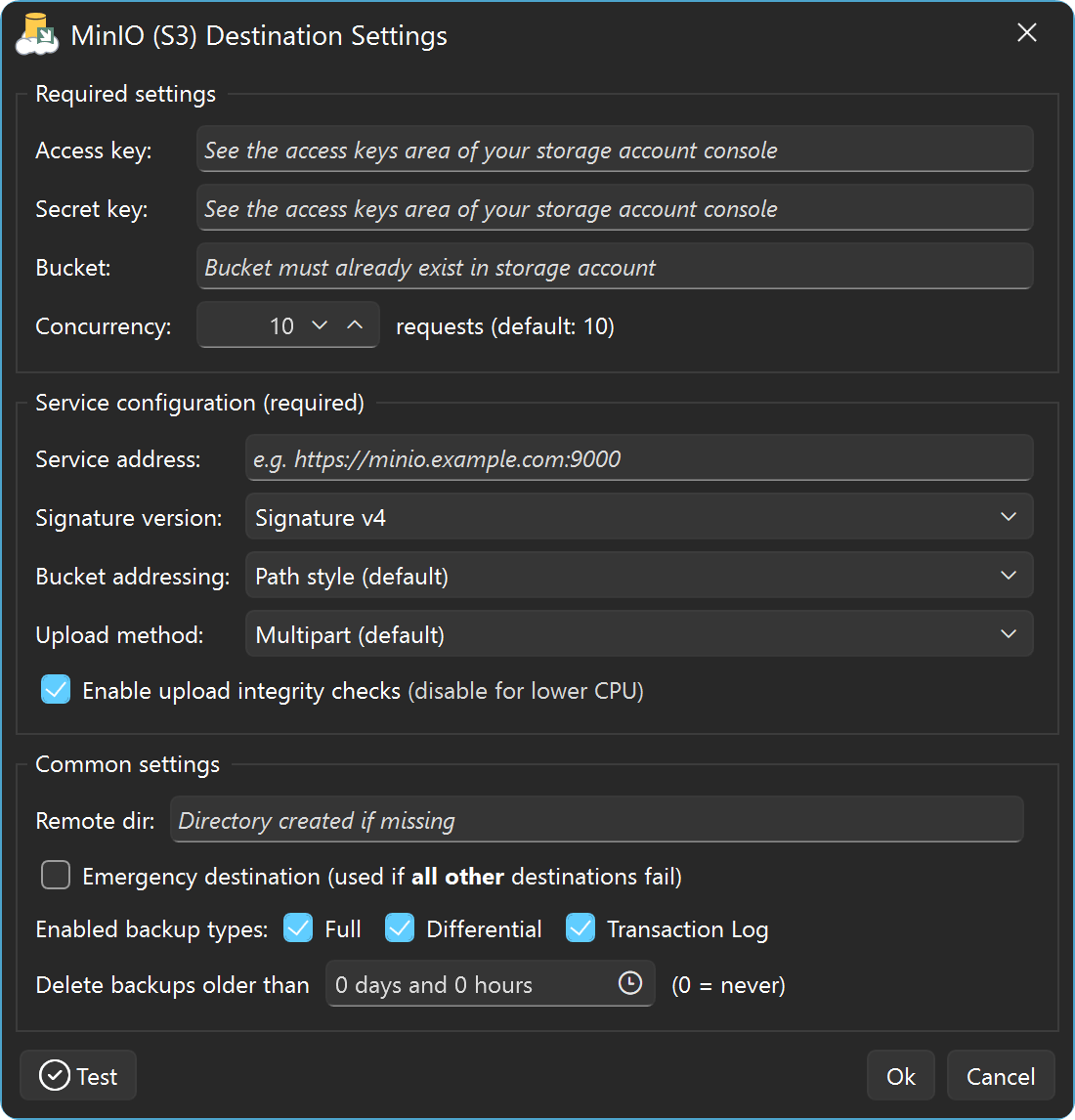Click the "Common settings" group heading

click(x=128, y=764)
